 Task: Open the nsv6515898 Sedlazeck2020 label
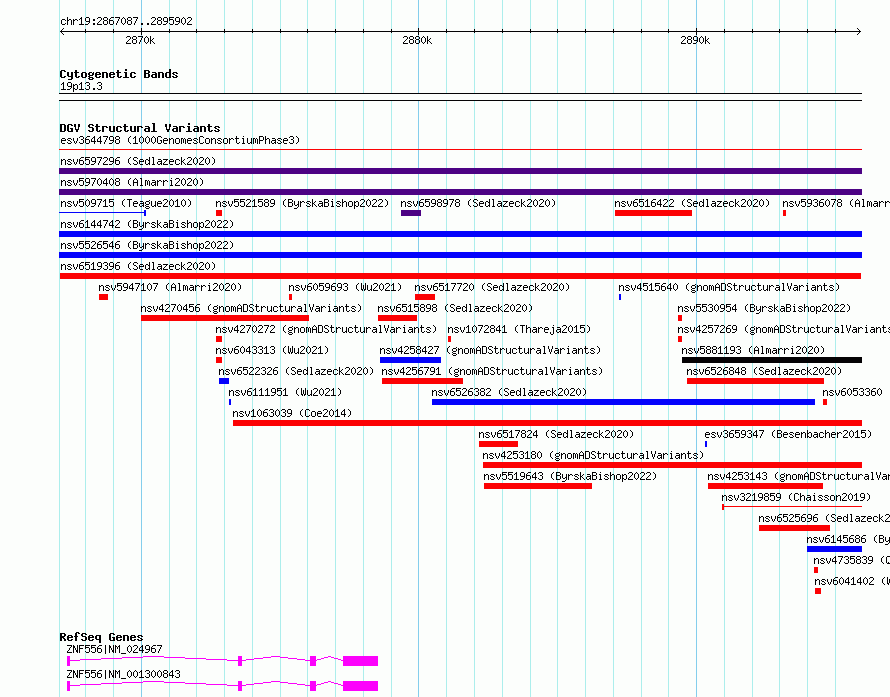pyautogui.click(x=455, y=308)
